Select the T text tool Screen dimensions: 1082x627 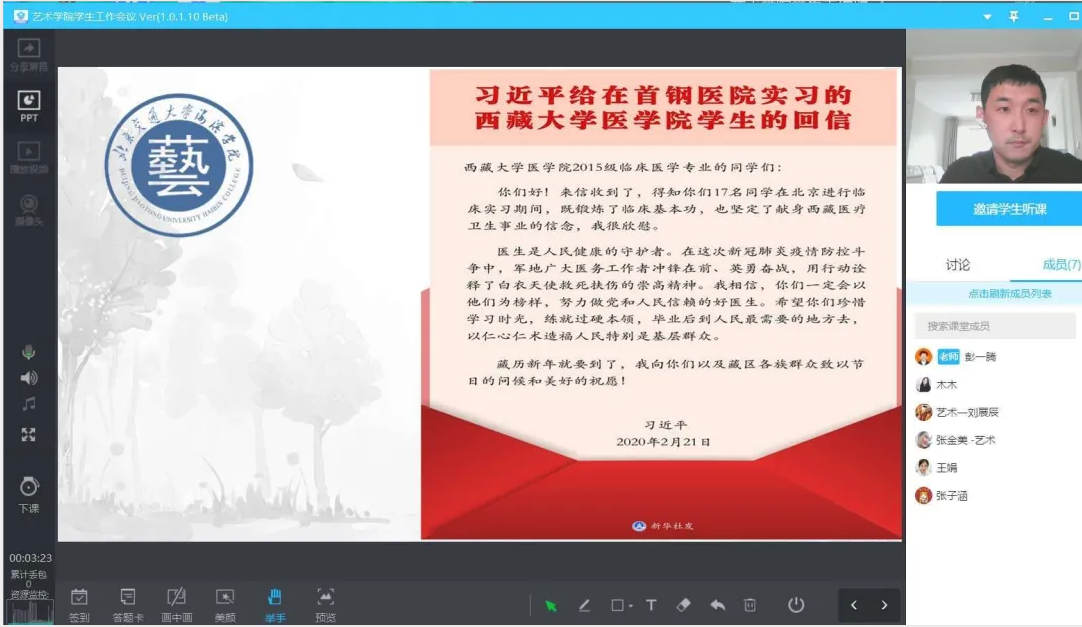(x=651, y=605)
